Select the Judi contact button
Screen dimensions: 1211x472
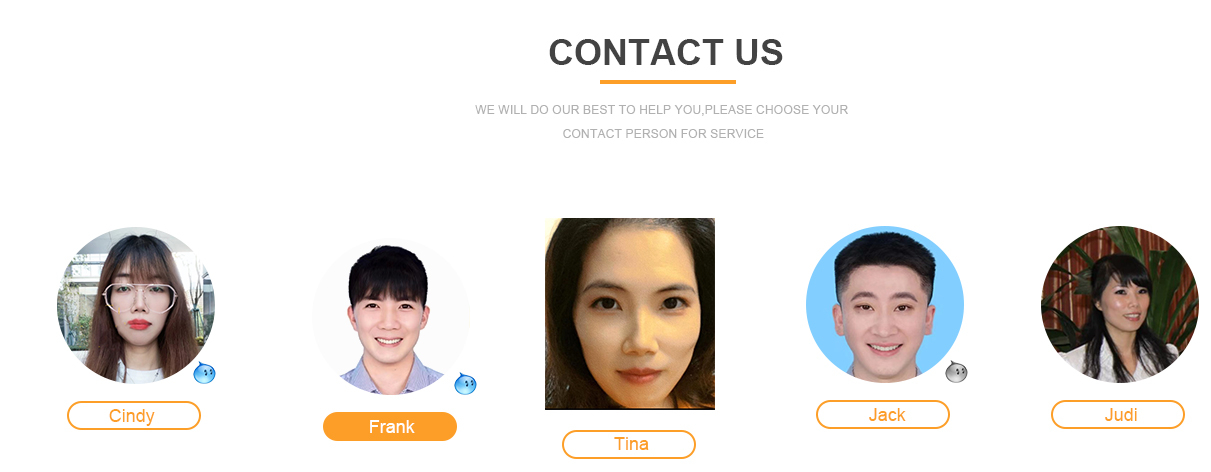coord(1118,414)
